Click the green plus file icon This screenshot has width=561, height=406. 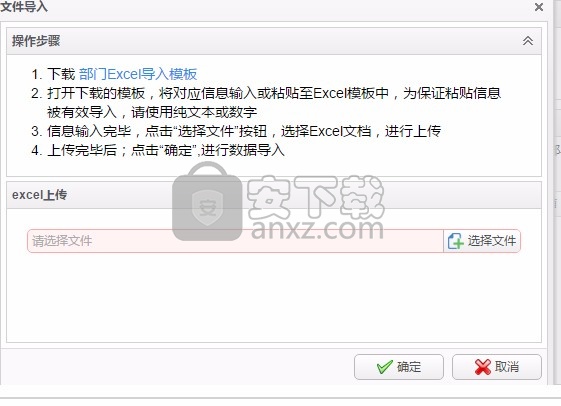(455, 241)
